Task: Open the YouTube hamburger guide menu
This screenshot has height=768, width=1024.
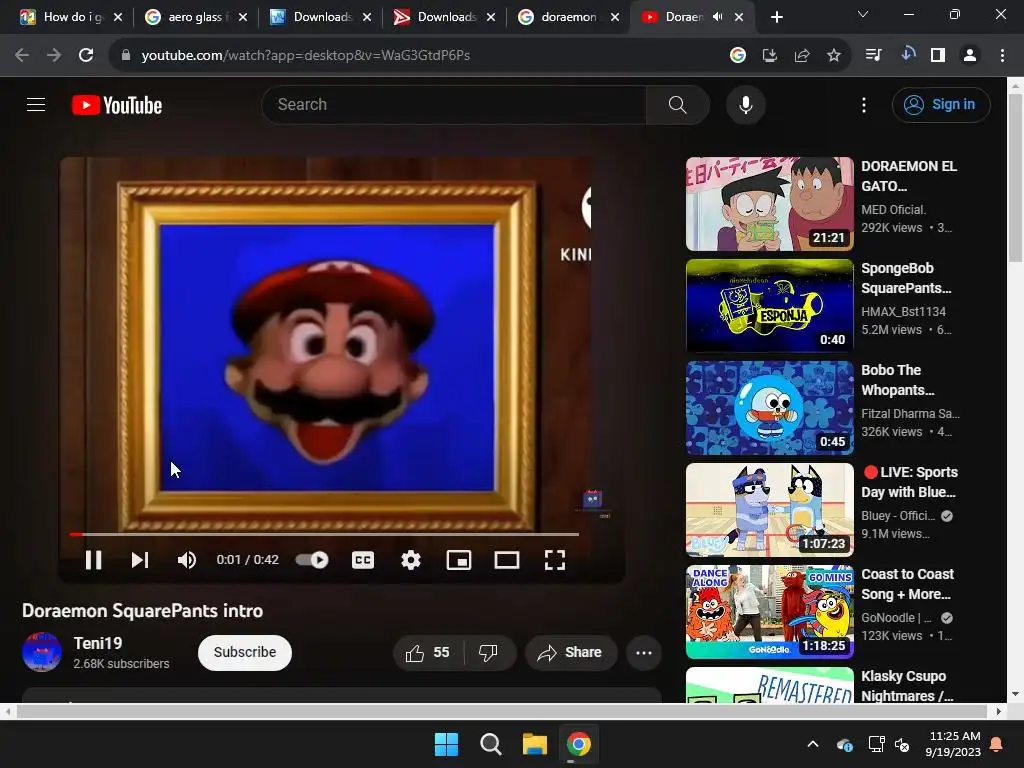Action: pyautogui.click(x=36, y=104)
